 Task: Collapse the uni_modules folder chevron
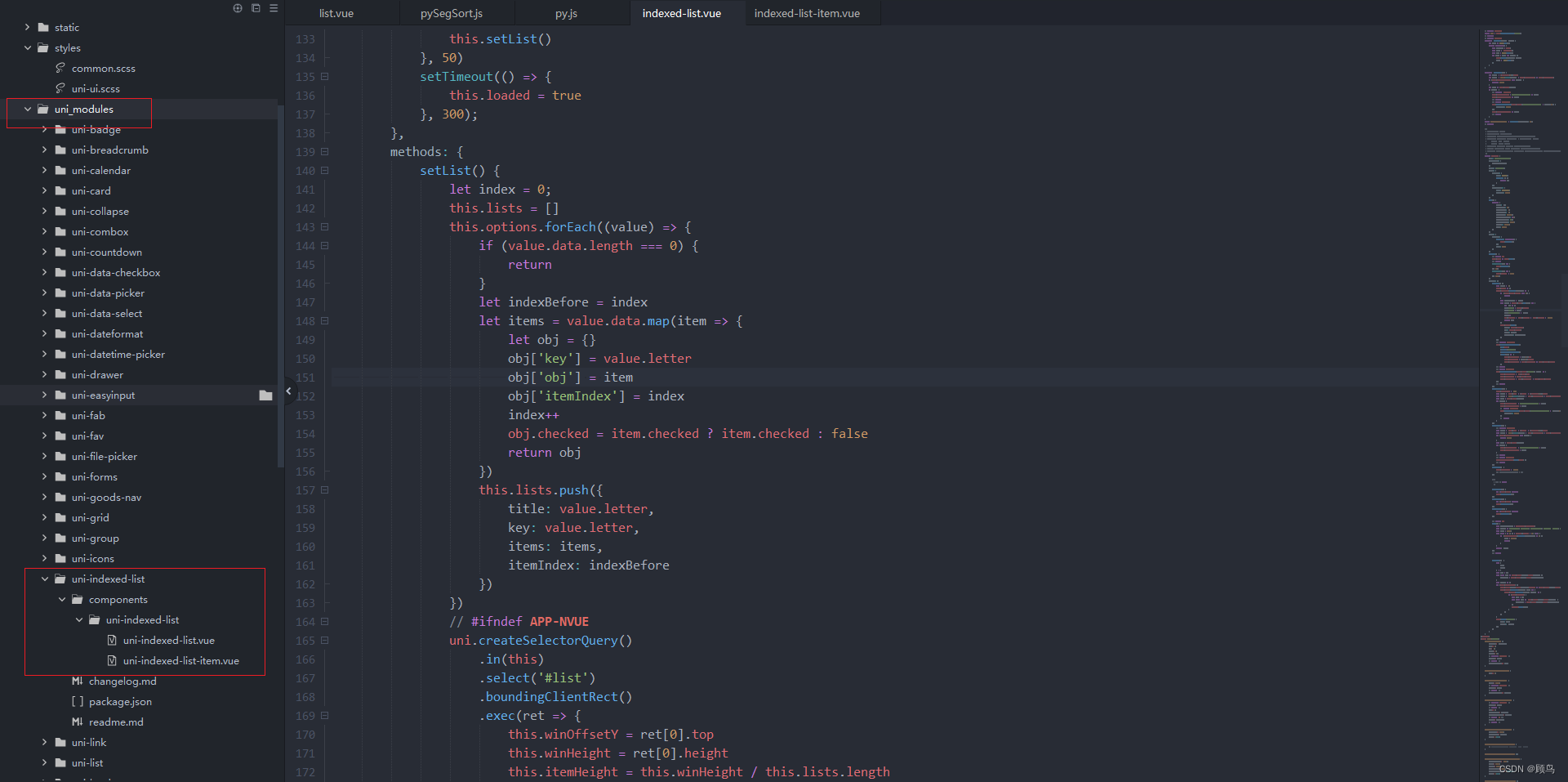coord(27,109)
